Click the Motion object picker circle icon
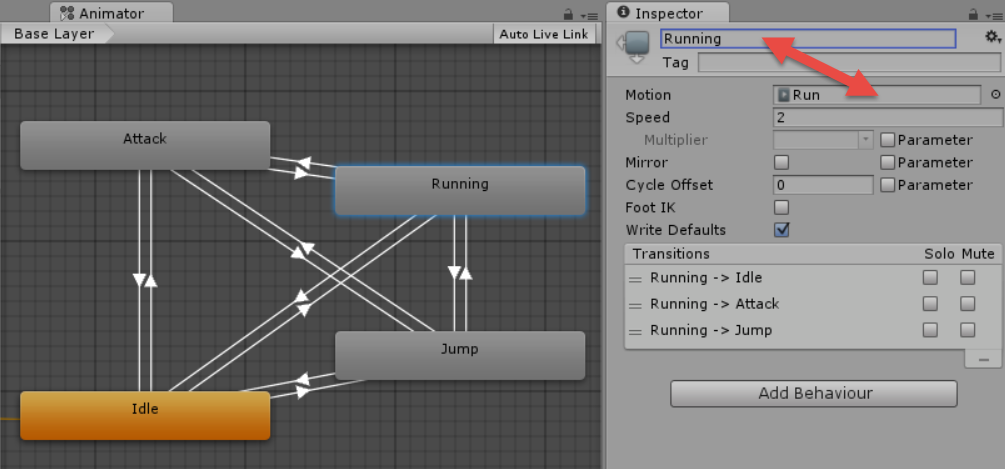This screenshot has height=469, width=1005. (995, 95)
